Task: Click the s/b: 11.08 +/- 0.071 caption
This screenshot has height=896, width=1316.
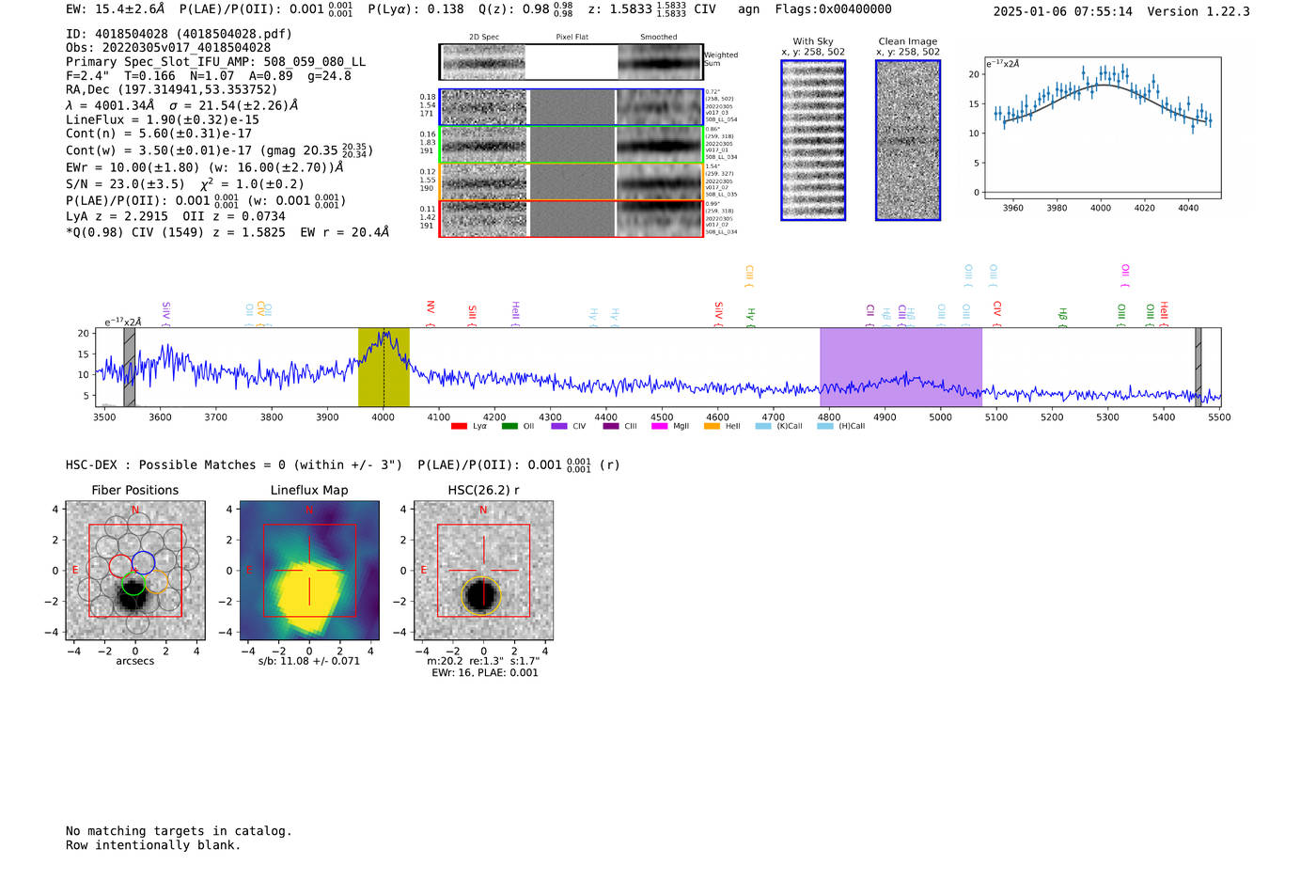Action: [x=309, y=661]
